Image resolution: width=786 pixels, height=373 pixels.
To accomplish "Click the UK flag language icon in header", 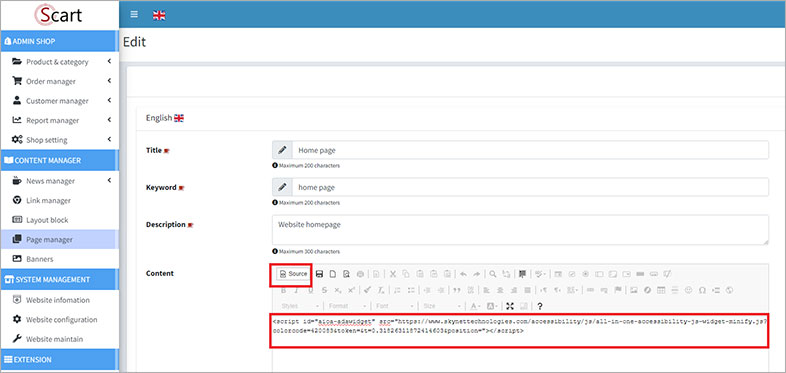I will pyautogui.click(x=159, y=15).
